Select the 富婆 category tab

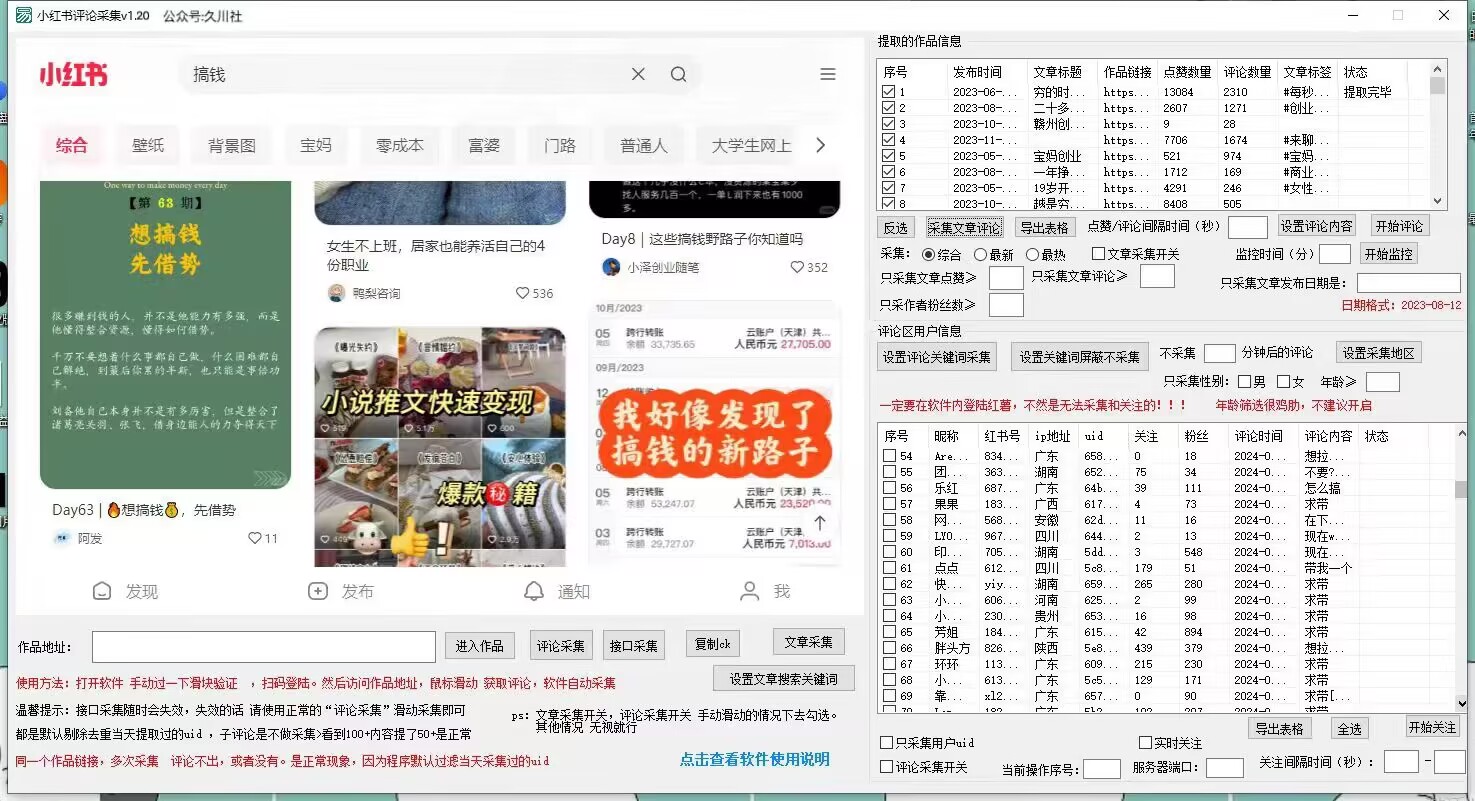484,145
